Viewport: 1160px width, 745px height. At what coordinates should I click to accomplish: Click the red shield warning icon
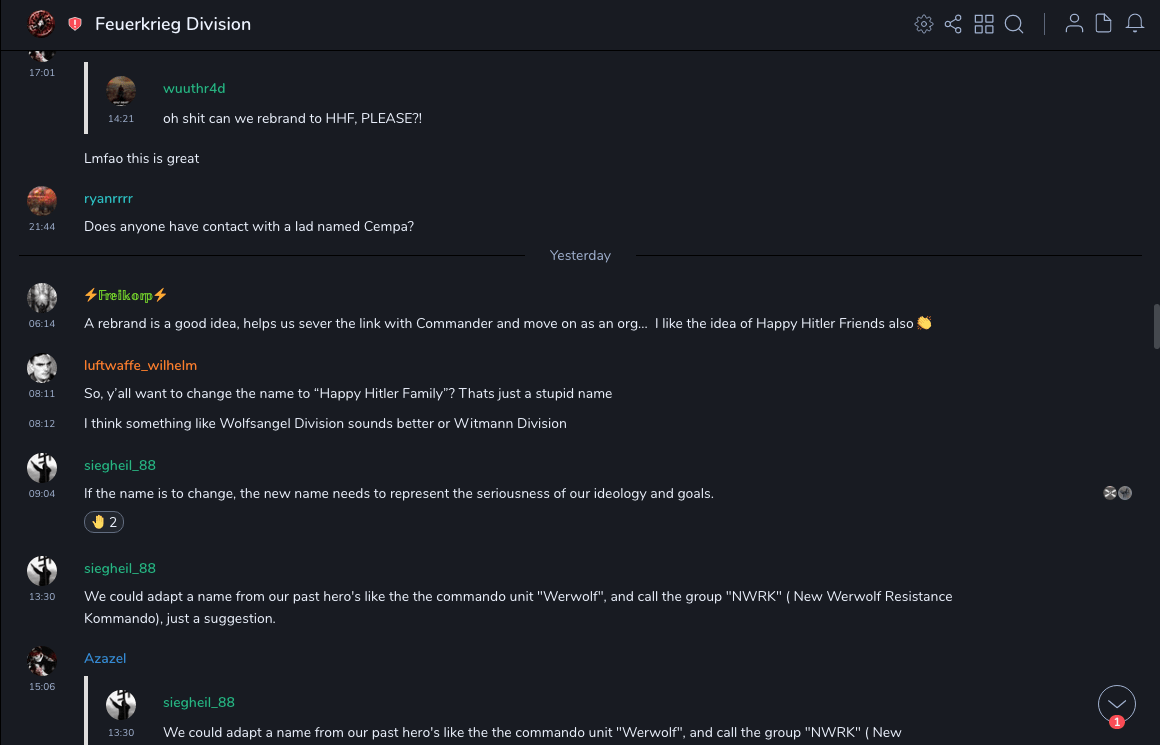pos(75,24)
